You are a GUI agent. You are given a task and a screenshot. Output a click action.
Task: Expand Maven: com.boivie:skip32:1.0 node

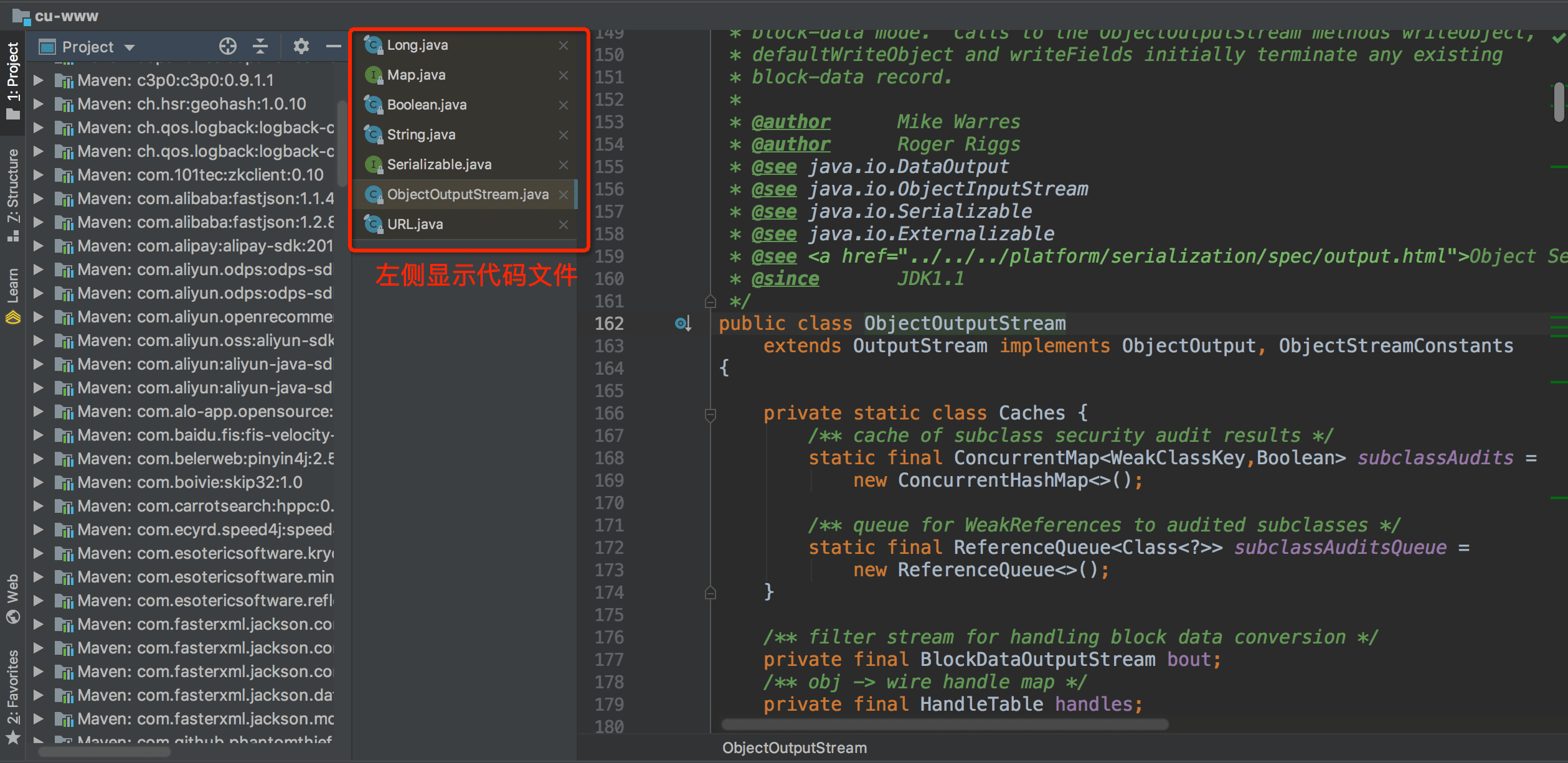(x=38, y=482)
